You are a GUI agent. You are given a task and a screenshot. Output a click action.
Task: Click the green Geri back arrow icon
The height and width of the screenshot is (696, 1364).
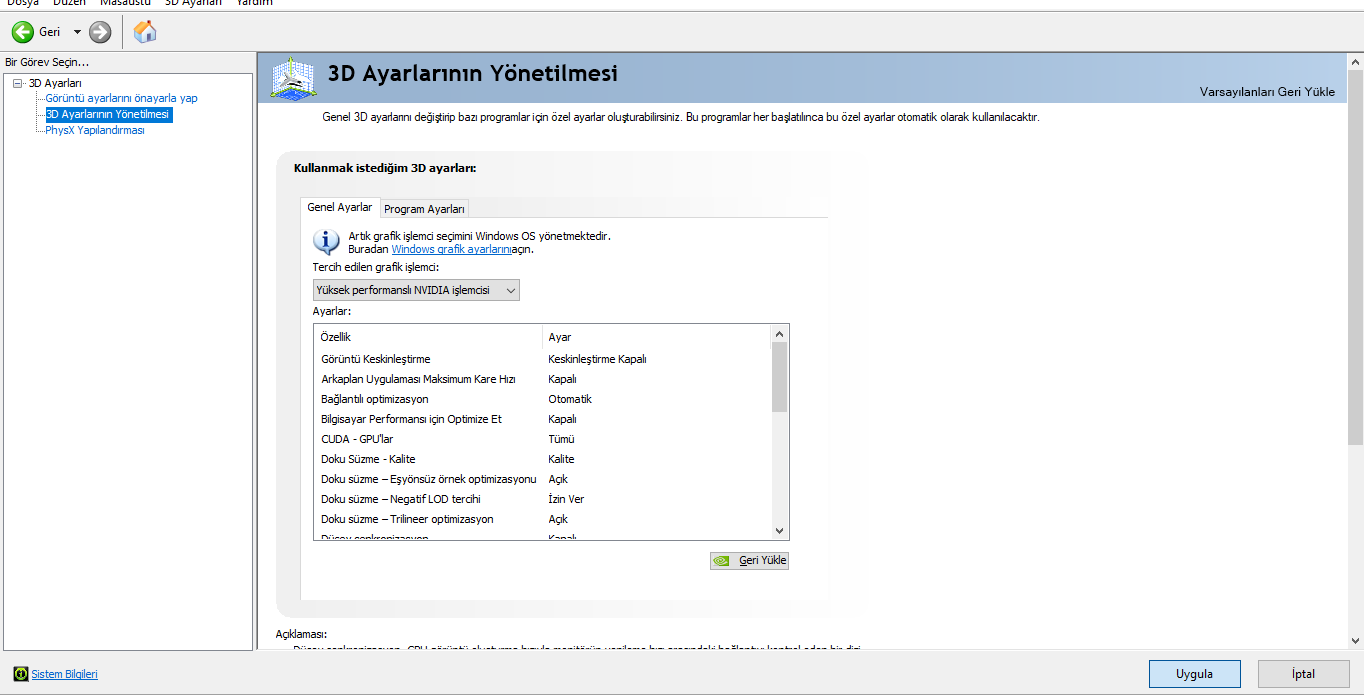click(22, 32)
